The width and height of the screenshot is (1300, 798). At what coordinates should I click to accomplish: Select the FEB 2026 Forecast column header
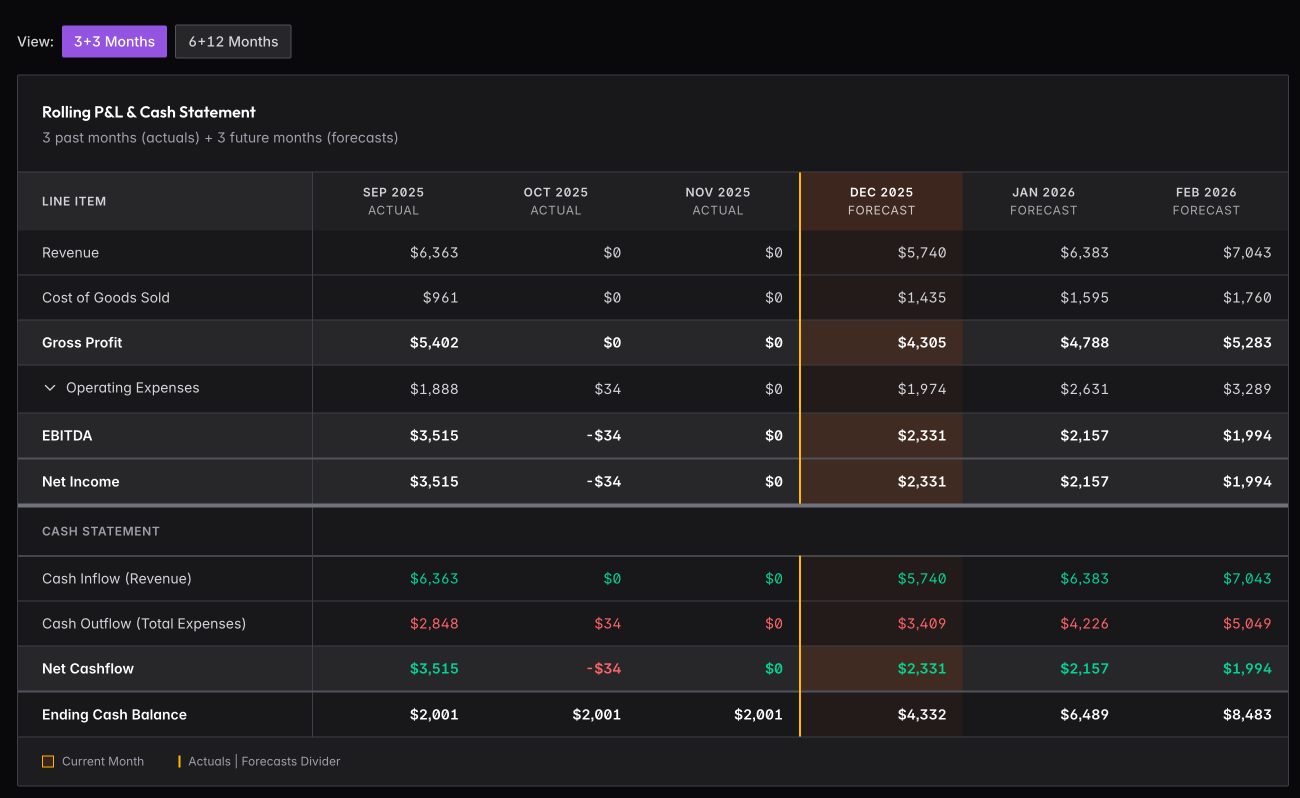(1206, 201)
